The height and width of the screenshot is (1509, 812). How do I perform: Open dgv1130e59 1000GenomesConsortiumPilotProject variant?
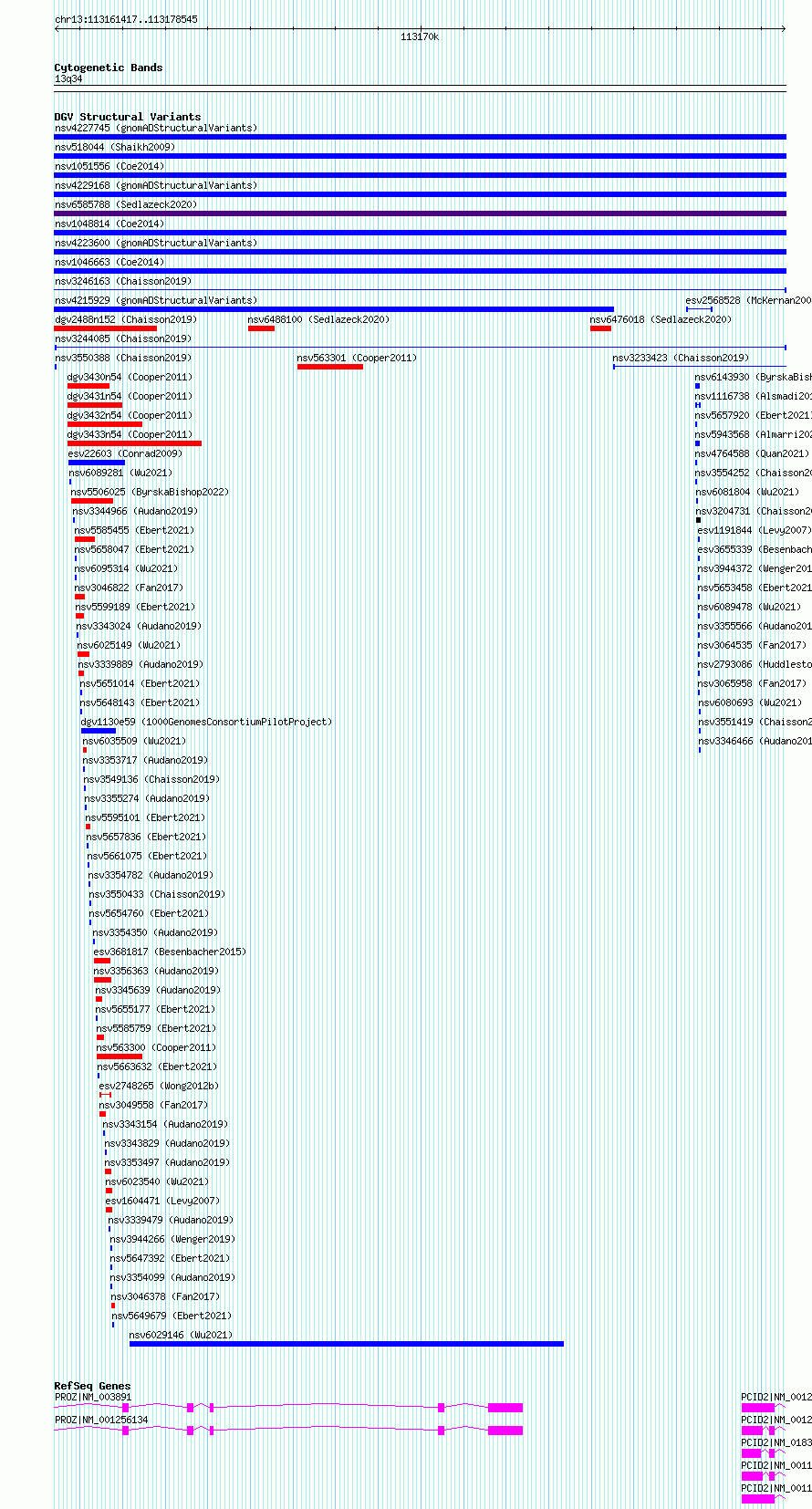click(x=206, y=722)
